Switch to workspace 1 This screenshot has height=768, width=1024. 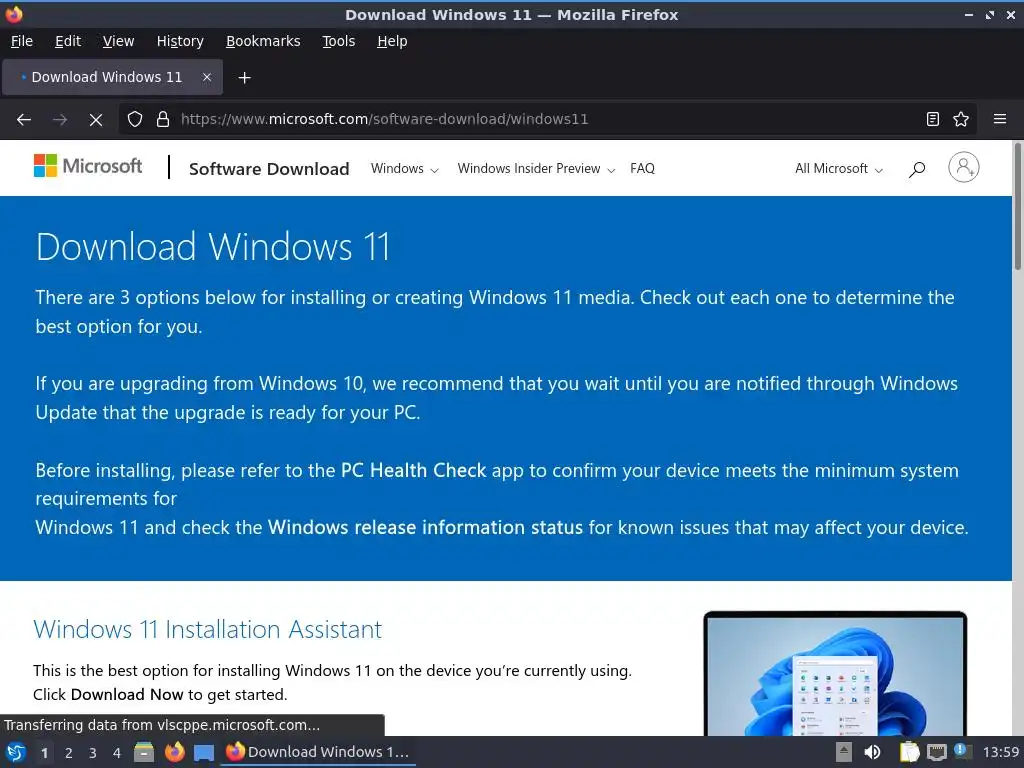coord(44,753)
